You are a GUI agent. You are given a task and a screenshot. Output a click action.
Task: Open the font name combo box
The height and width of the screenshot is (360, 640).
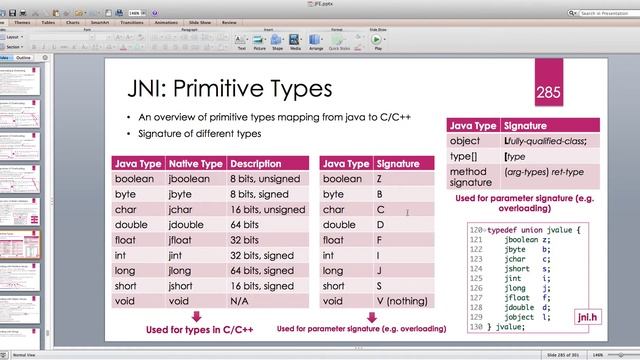click(x=62, y=37)
